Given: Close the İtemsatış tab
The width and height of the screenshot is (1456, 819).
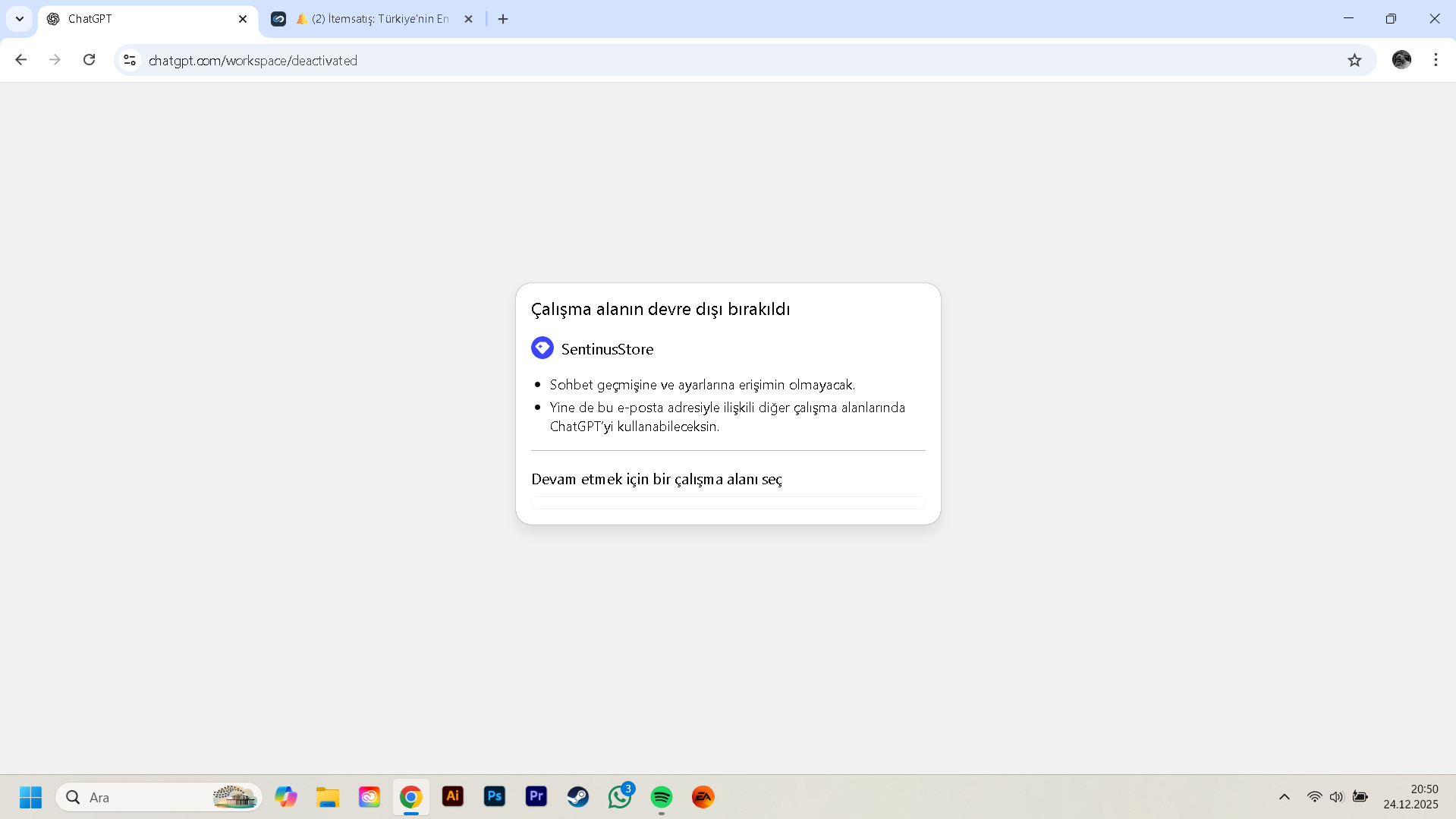Looking at the screenshot, I should [468, 19].
